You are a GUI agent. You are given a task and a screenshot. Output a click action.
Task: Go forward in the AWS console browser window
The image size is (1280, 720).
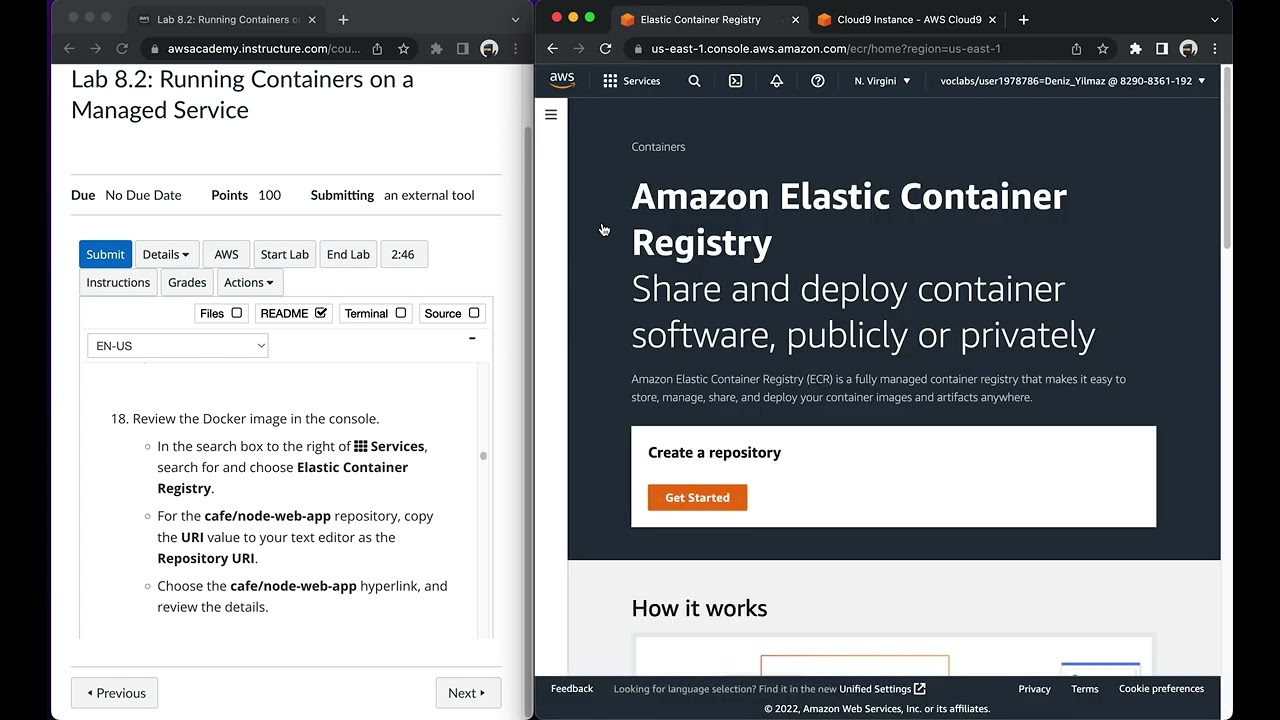point(579,48)
